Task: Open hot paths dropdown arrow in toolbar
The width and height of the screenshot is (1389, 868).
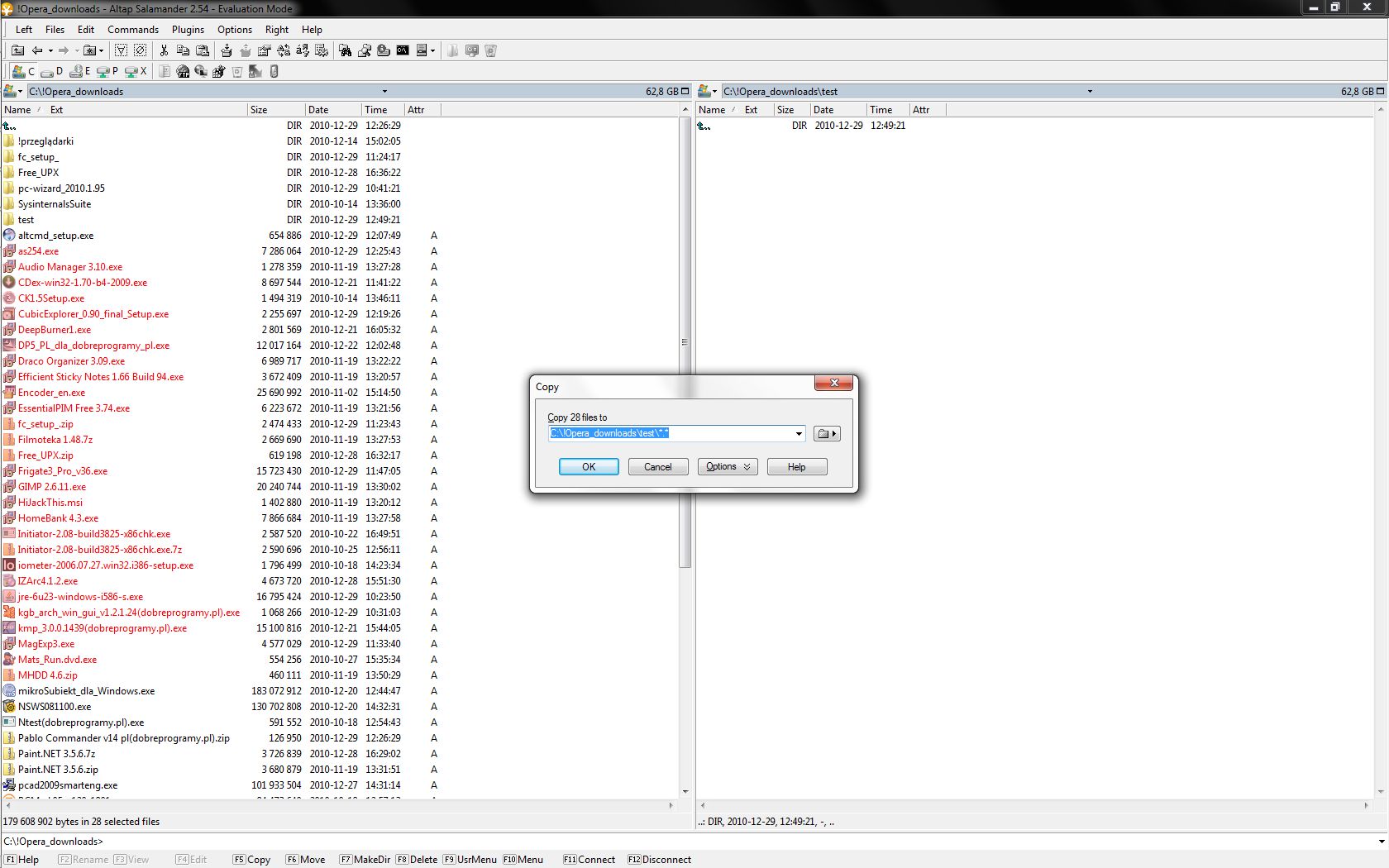Action: [101, 50]
